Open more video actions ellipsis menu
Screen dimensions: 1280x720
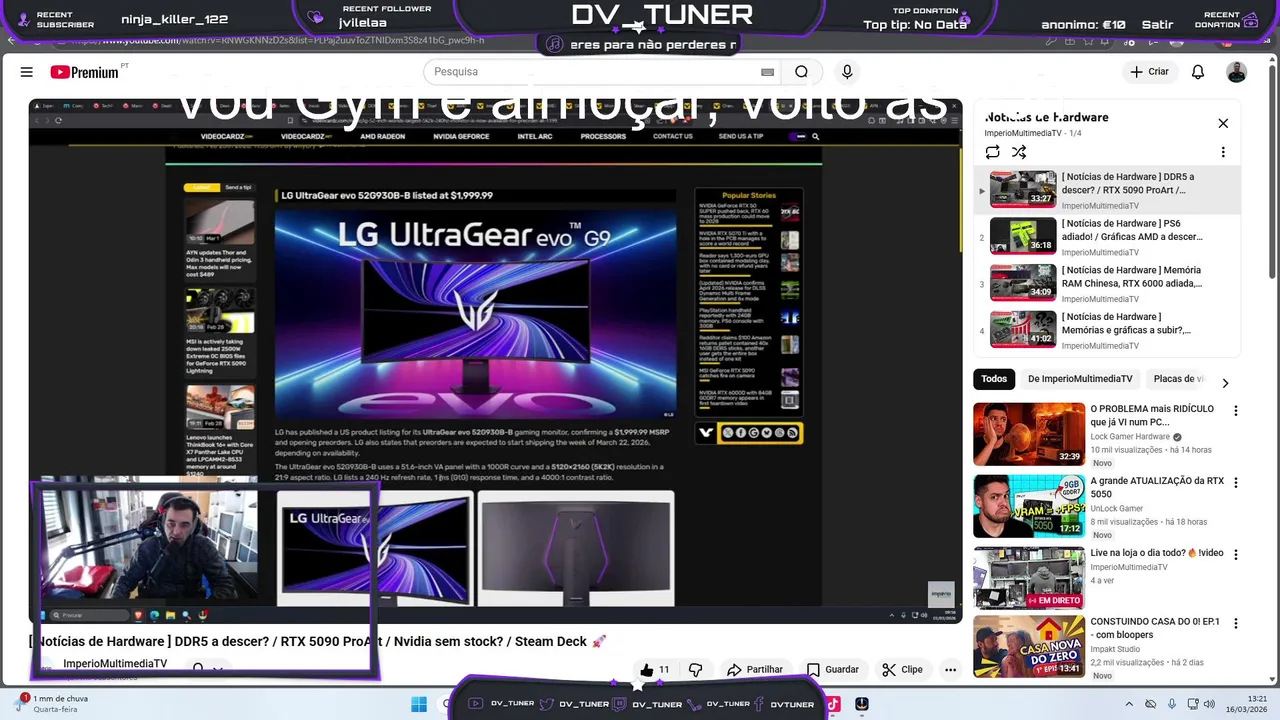(x=950, y=670)
